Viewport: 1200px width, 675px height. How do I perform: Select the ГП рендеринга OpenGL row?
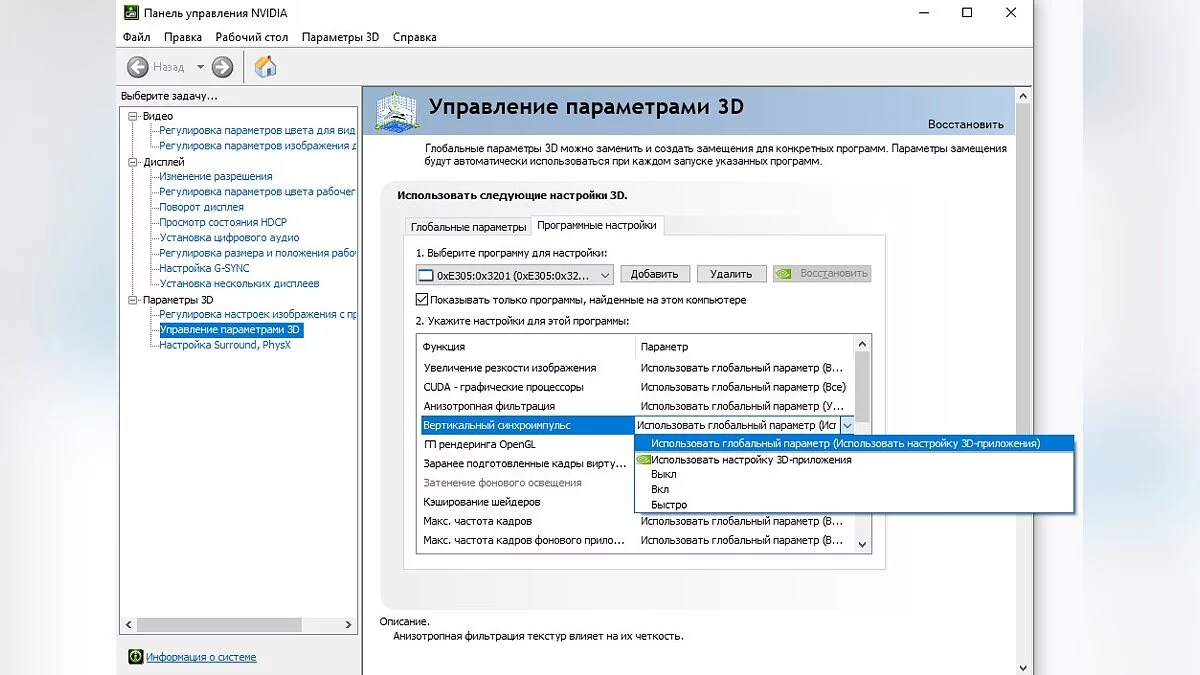[526, 444]
